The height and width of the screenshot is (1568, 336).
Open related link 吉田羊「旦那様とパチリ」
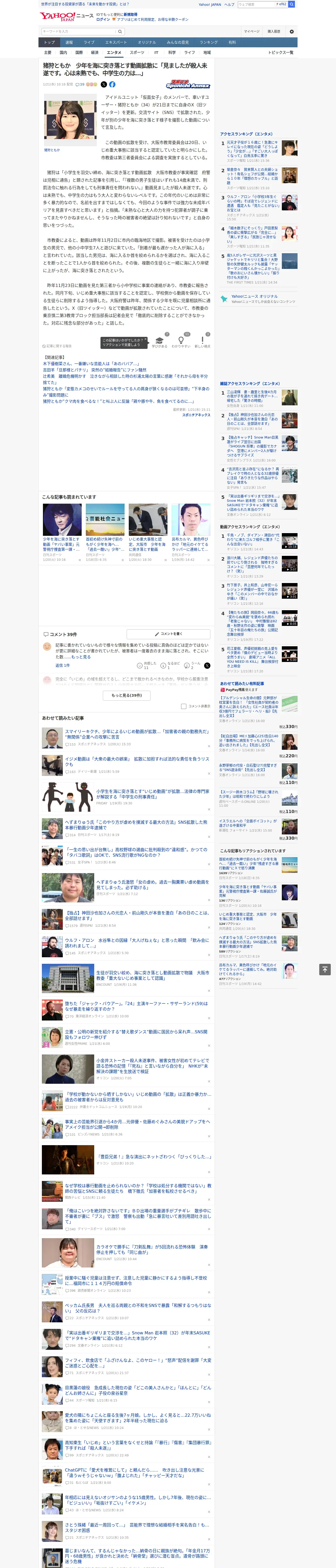tap(94, 370)
